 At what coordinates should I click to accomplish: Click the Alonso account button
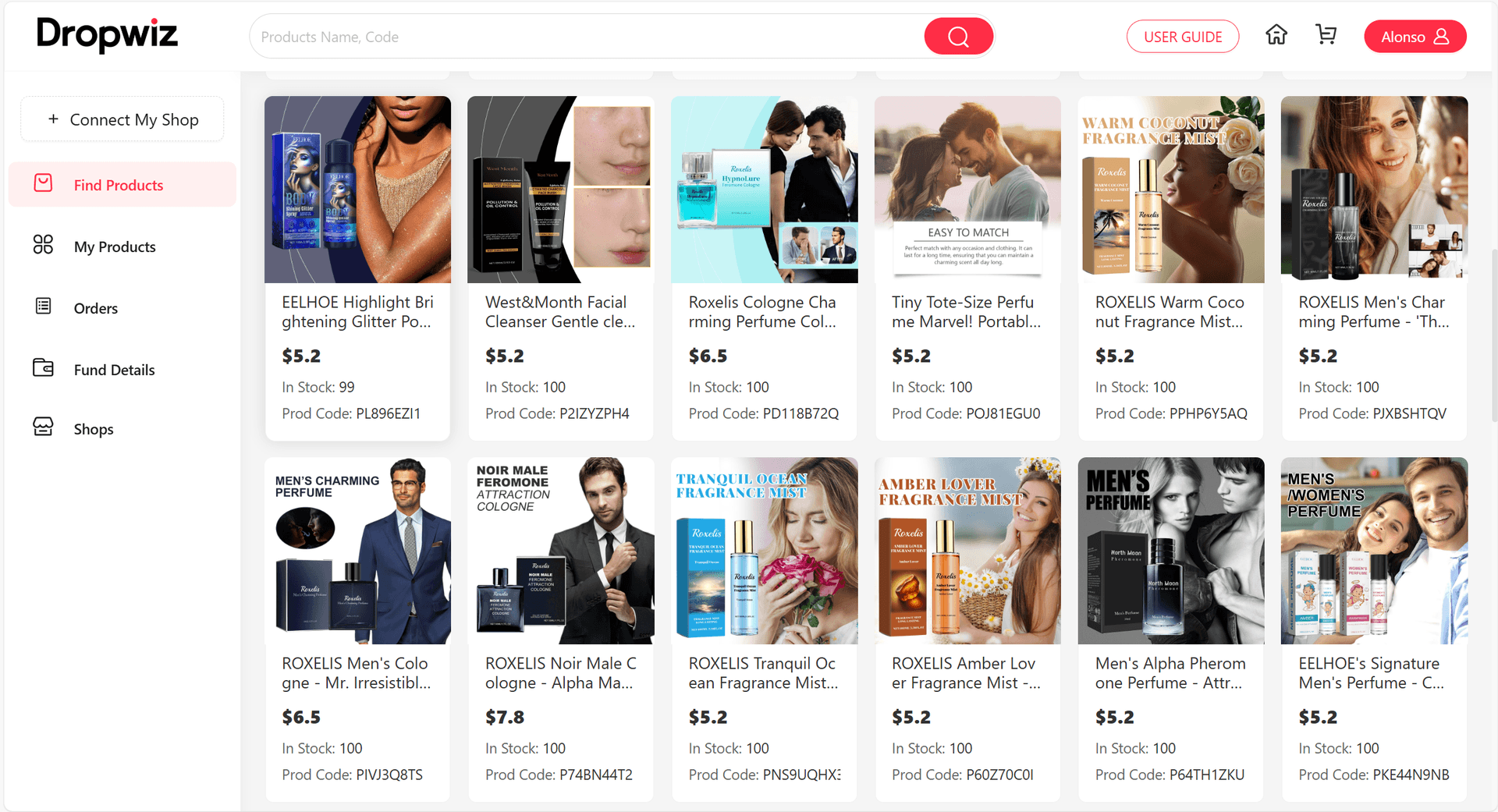coord(1415,37)
